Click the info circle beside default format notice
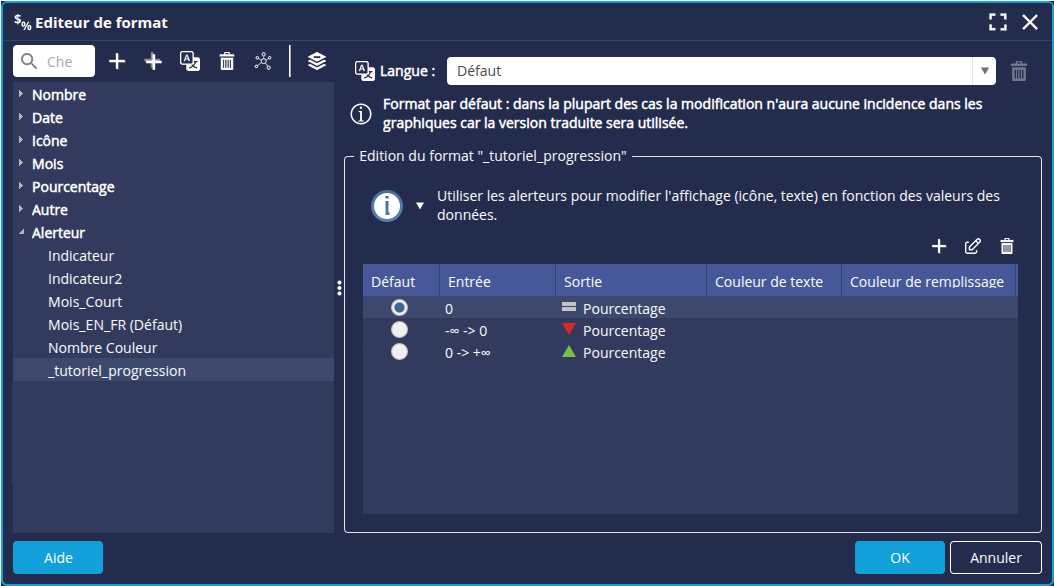Image resolution: width=1054 pixels, height=586 pixels. tap(361, 114)
